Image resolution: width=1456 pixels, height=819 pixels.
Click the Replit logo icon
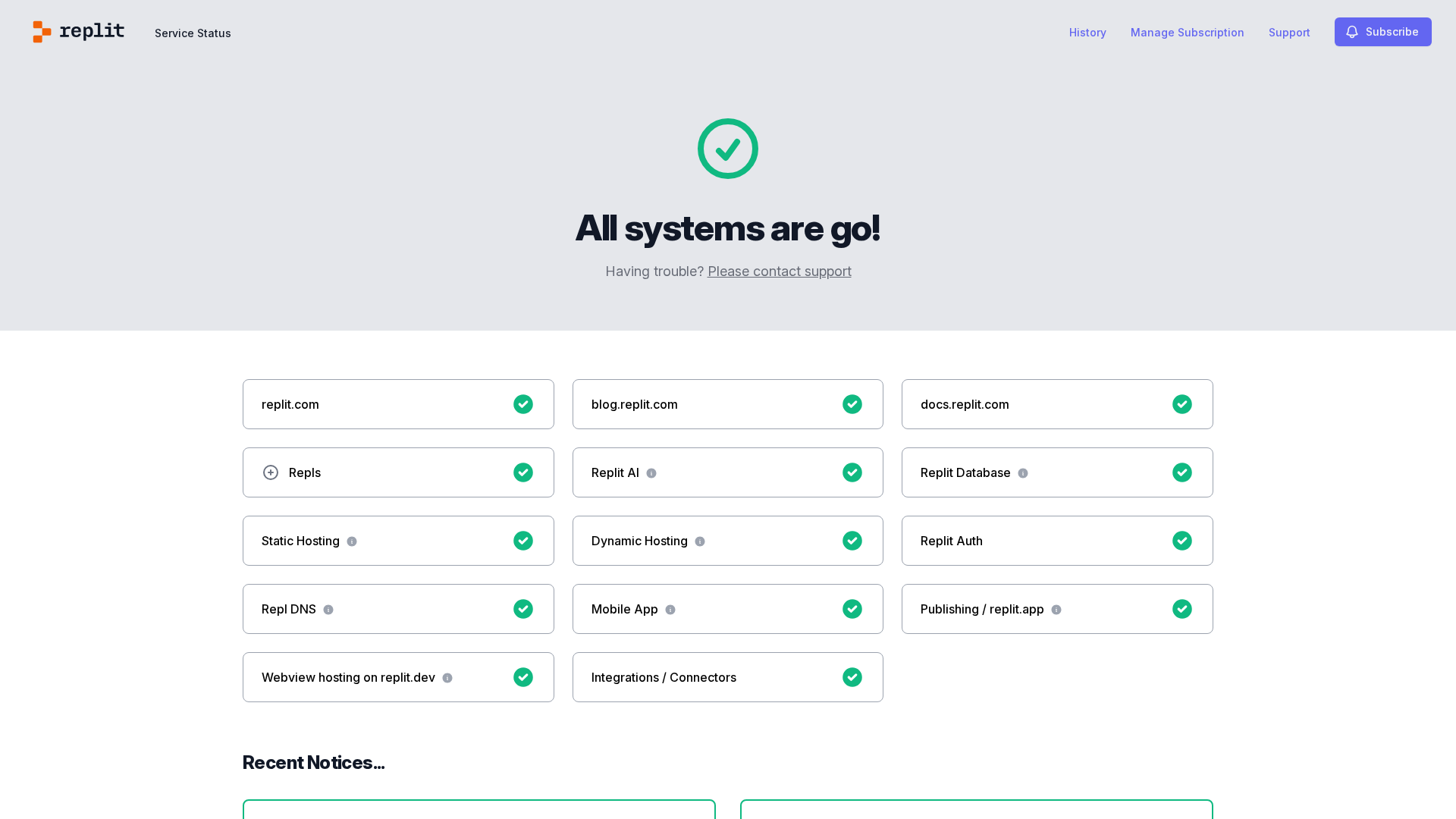42,32
